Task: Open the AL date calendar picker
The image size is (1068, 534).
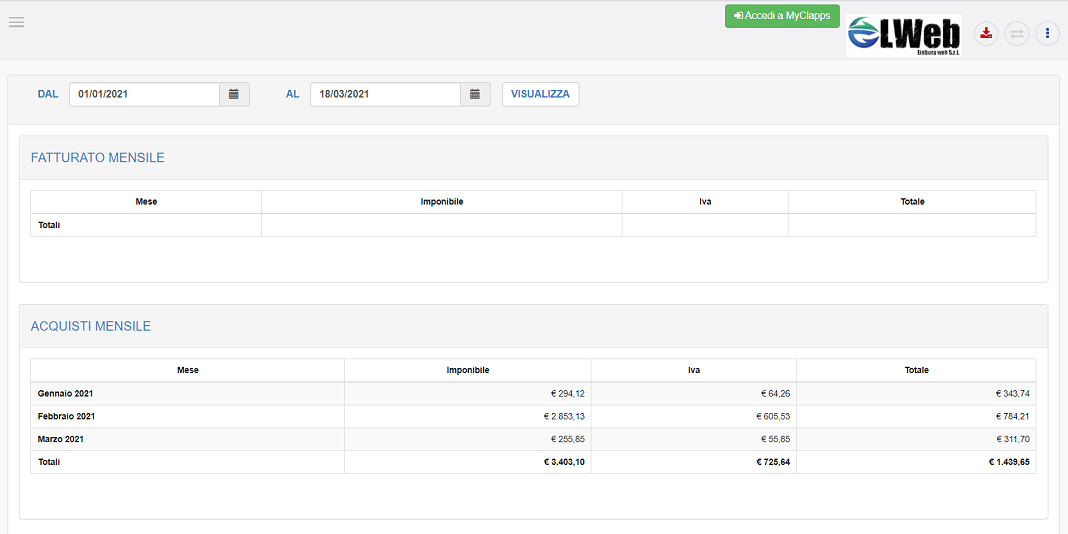Action: [475, 95]
